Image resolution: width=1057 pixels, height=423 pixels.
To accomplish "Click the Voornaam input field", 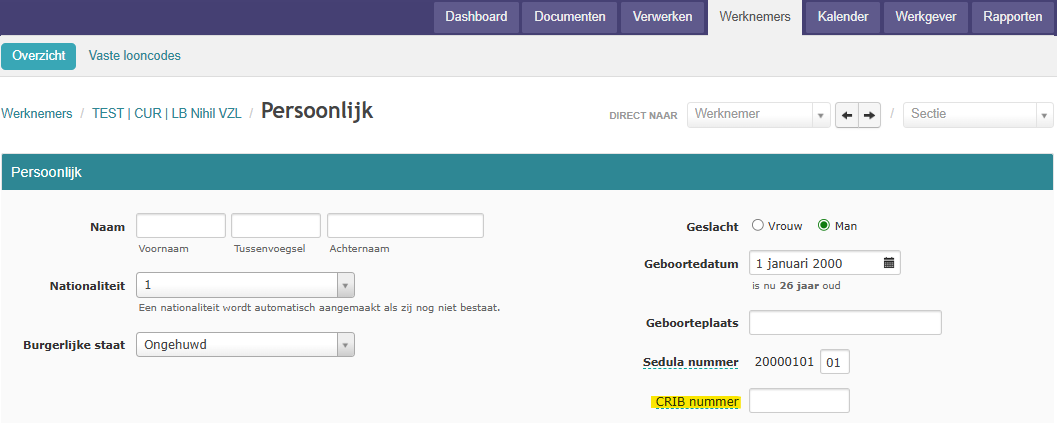I will tap(181, 225).
